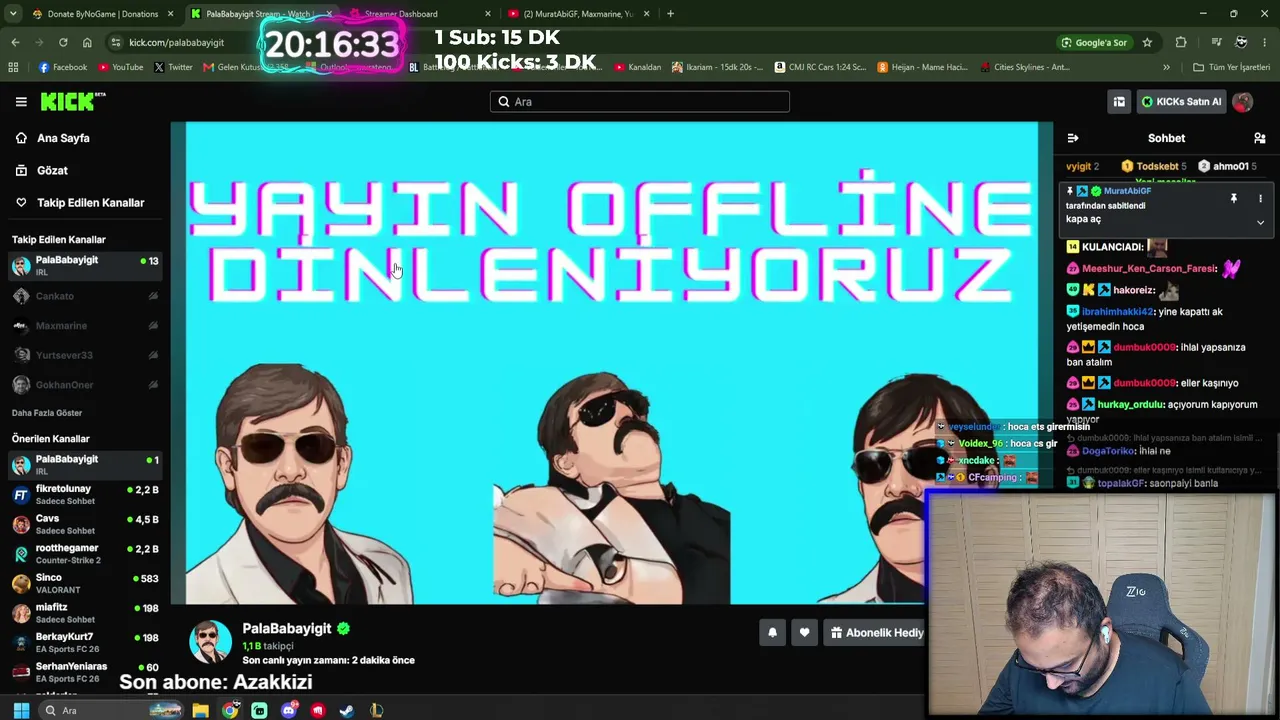Bookmark this page with the star icon
This screenshot has height=720, width=1280.
point(1147,42)
